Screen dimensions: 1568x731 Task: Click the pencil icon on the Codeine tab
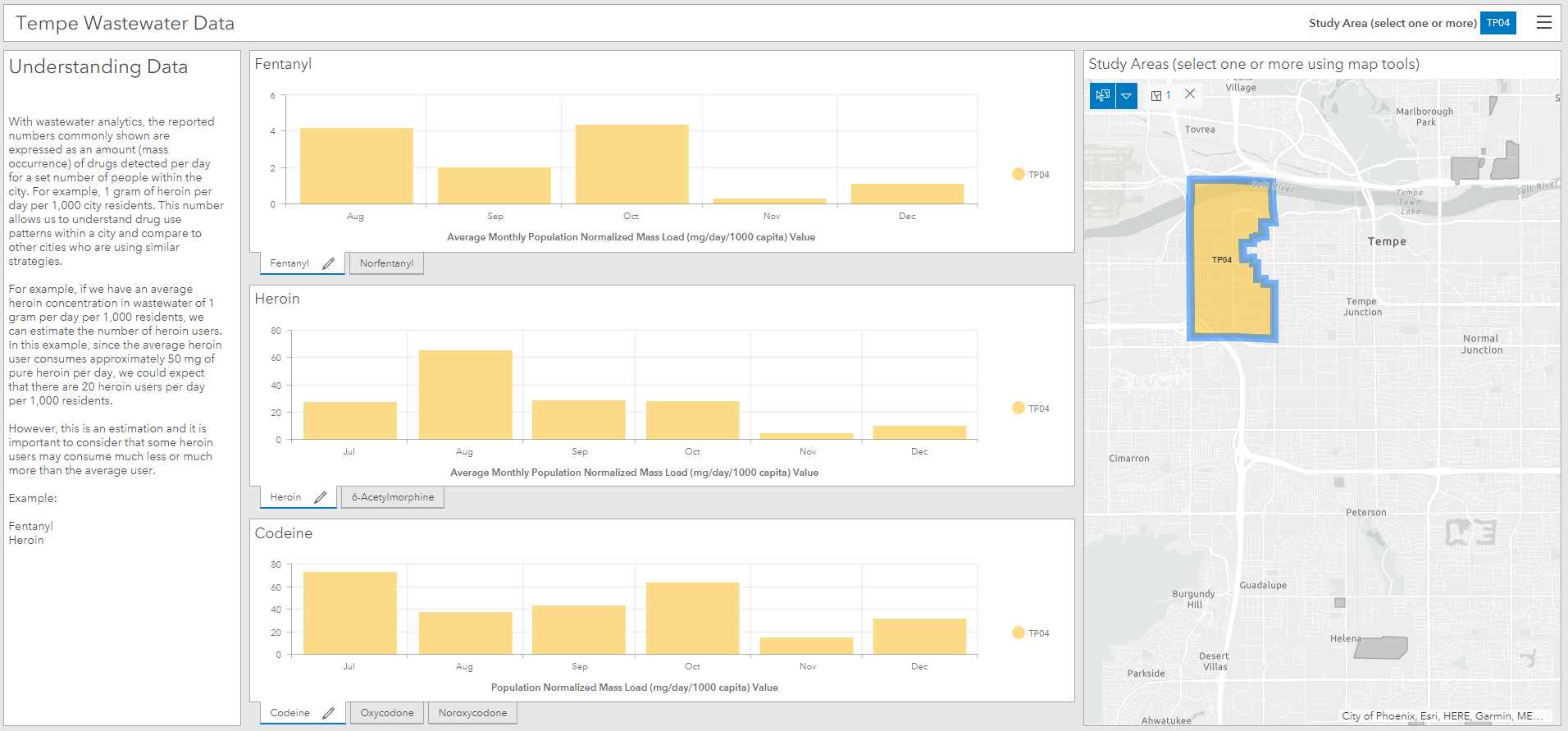pos(329,713)
